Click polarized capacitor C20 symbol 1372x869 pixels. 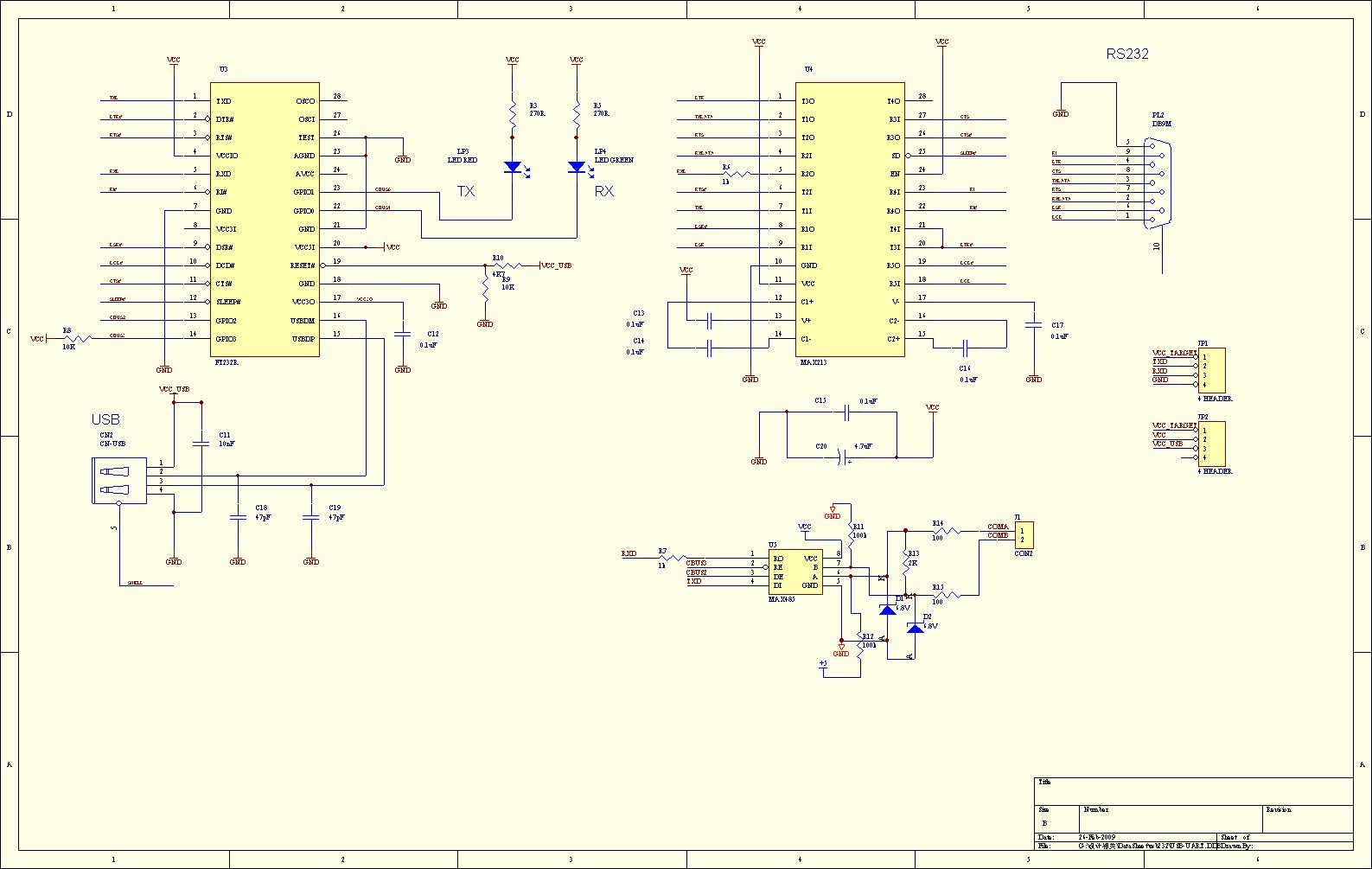841,458
